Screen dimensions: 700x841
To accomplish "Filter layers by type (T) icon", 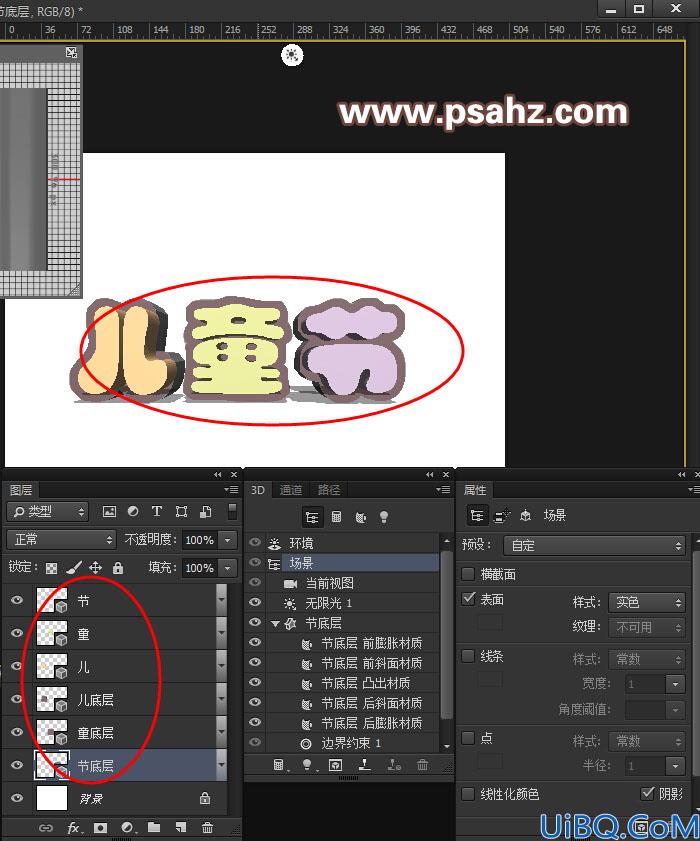I will [x=157, y=512].
